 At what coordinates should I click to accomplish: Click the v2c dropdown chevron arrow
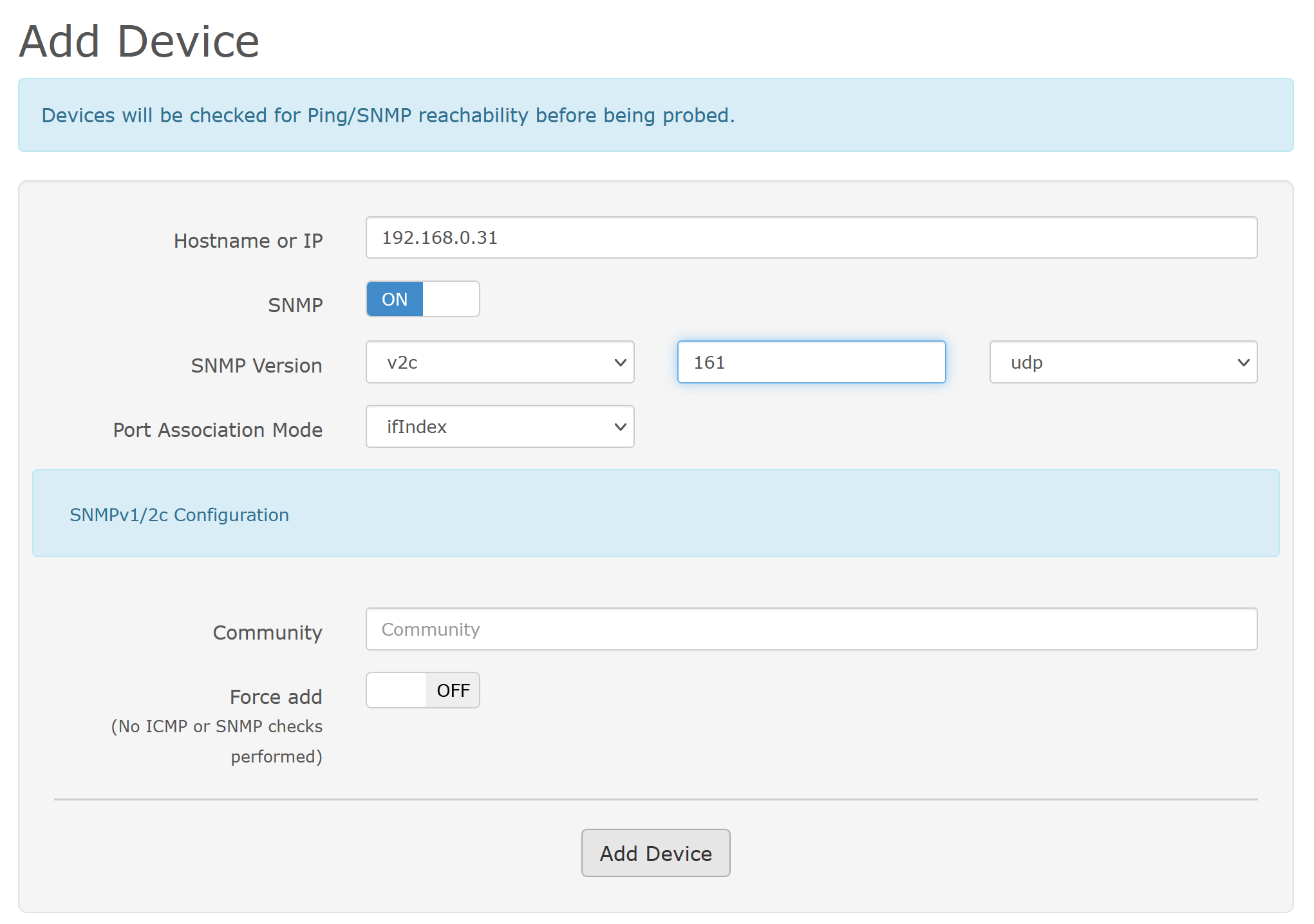620,362
